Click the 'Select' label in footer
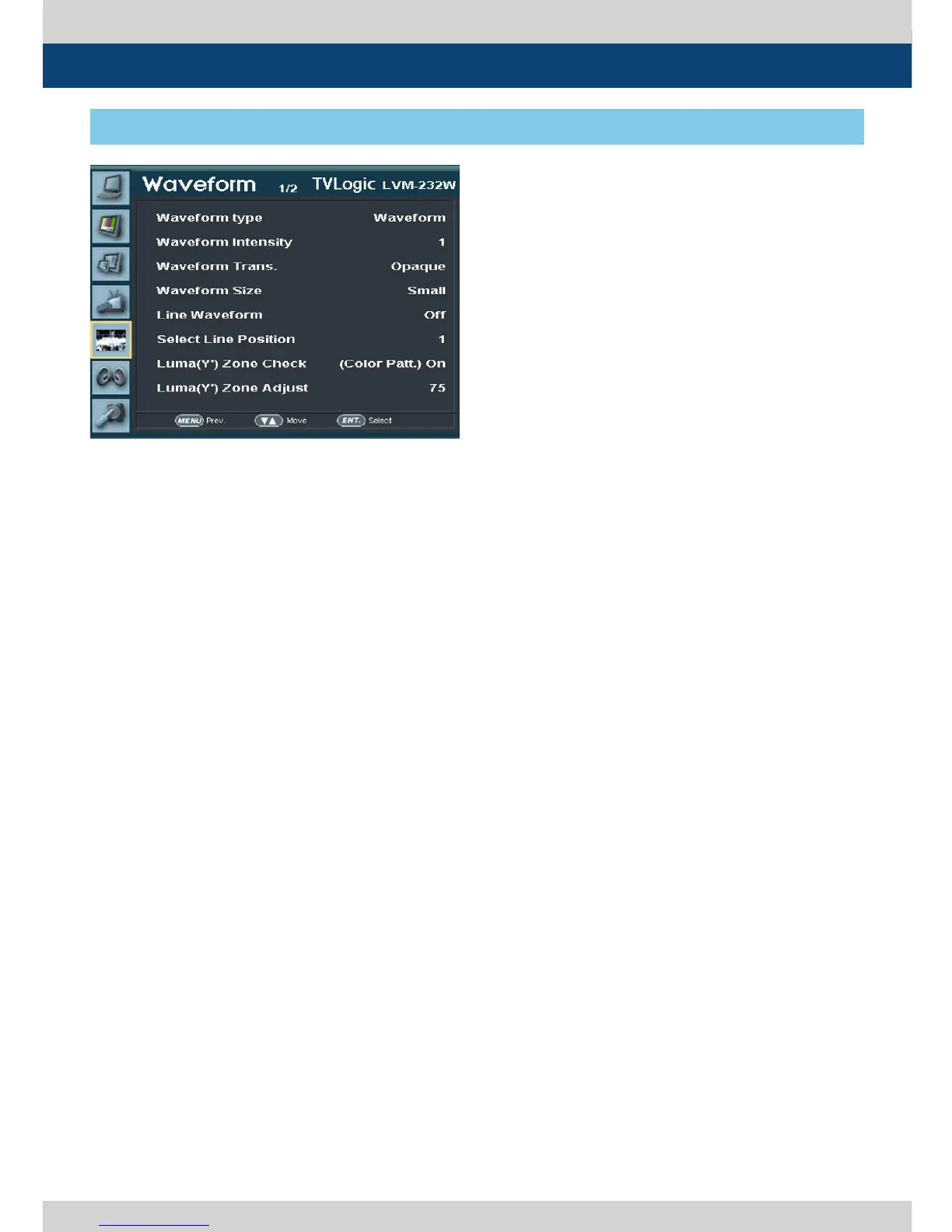This screenshot has height=1232, width=952. click(x=380, y=421)
